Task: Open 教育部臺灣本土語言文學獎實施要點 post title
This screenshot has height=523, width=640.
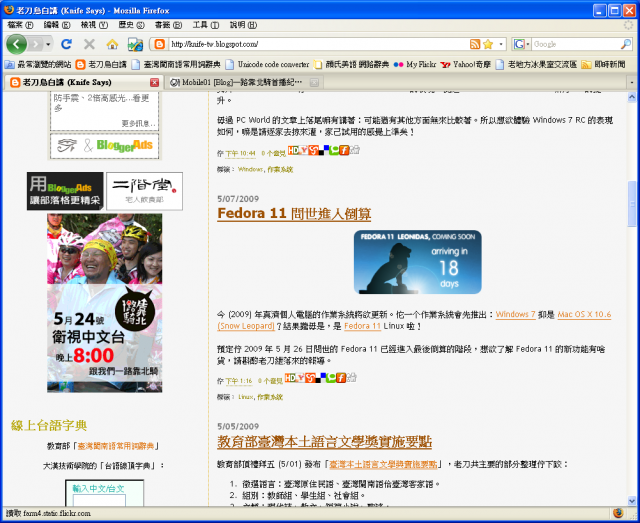Action: 324,441
